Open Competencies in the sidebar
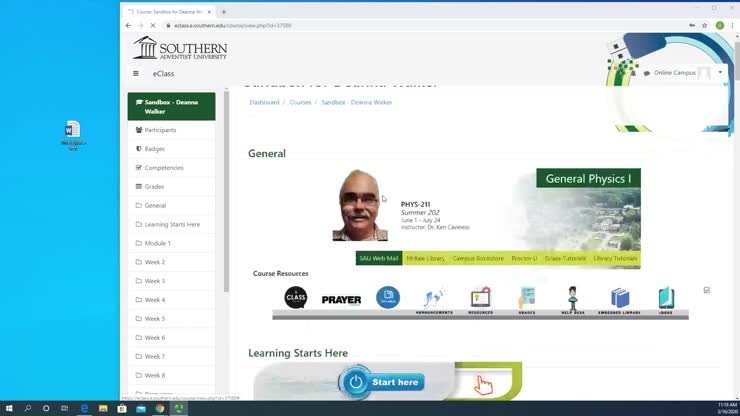This screenshot has height=416, width=740. (x=171, y=168)
